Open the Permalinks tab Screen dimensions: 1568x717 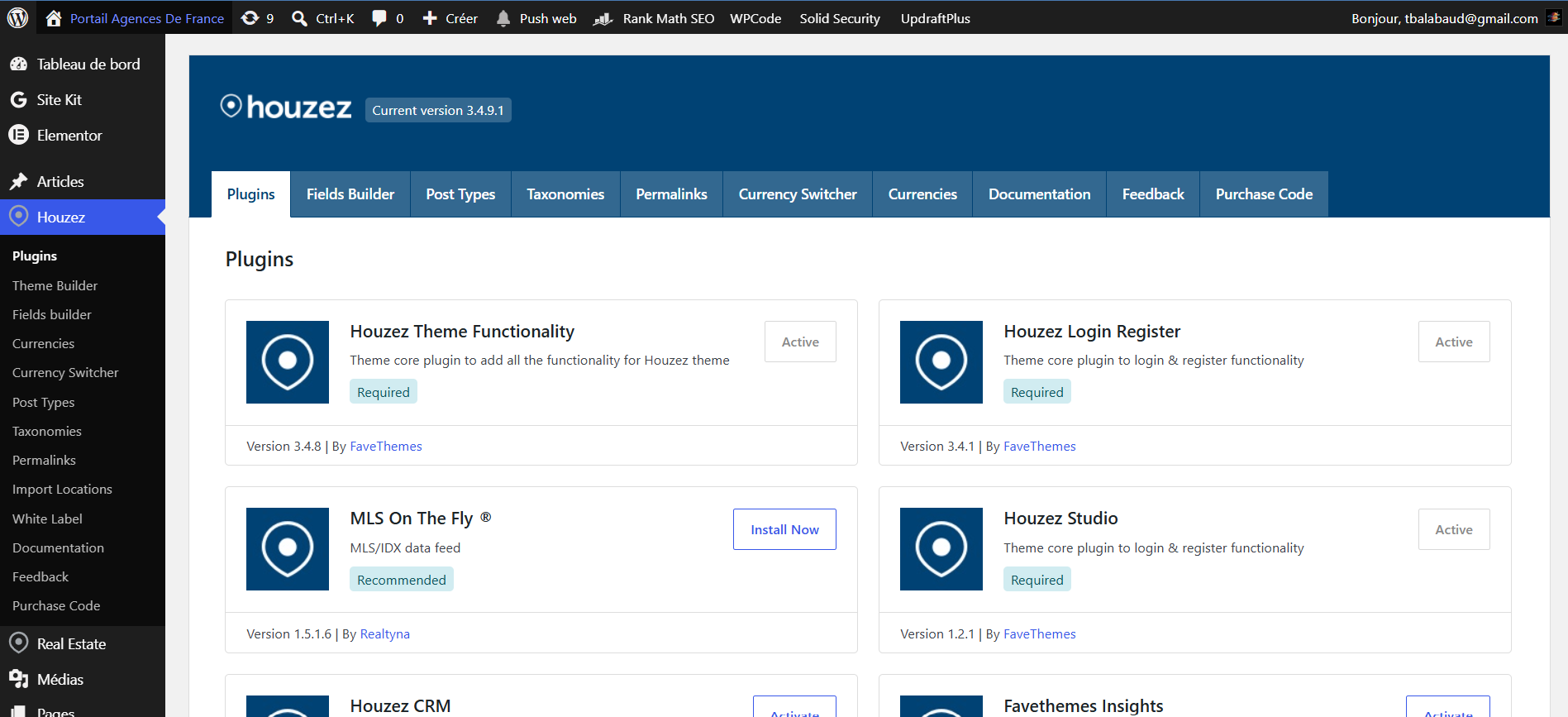point(671,194)
